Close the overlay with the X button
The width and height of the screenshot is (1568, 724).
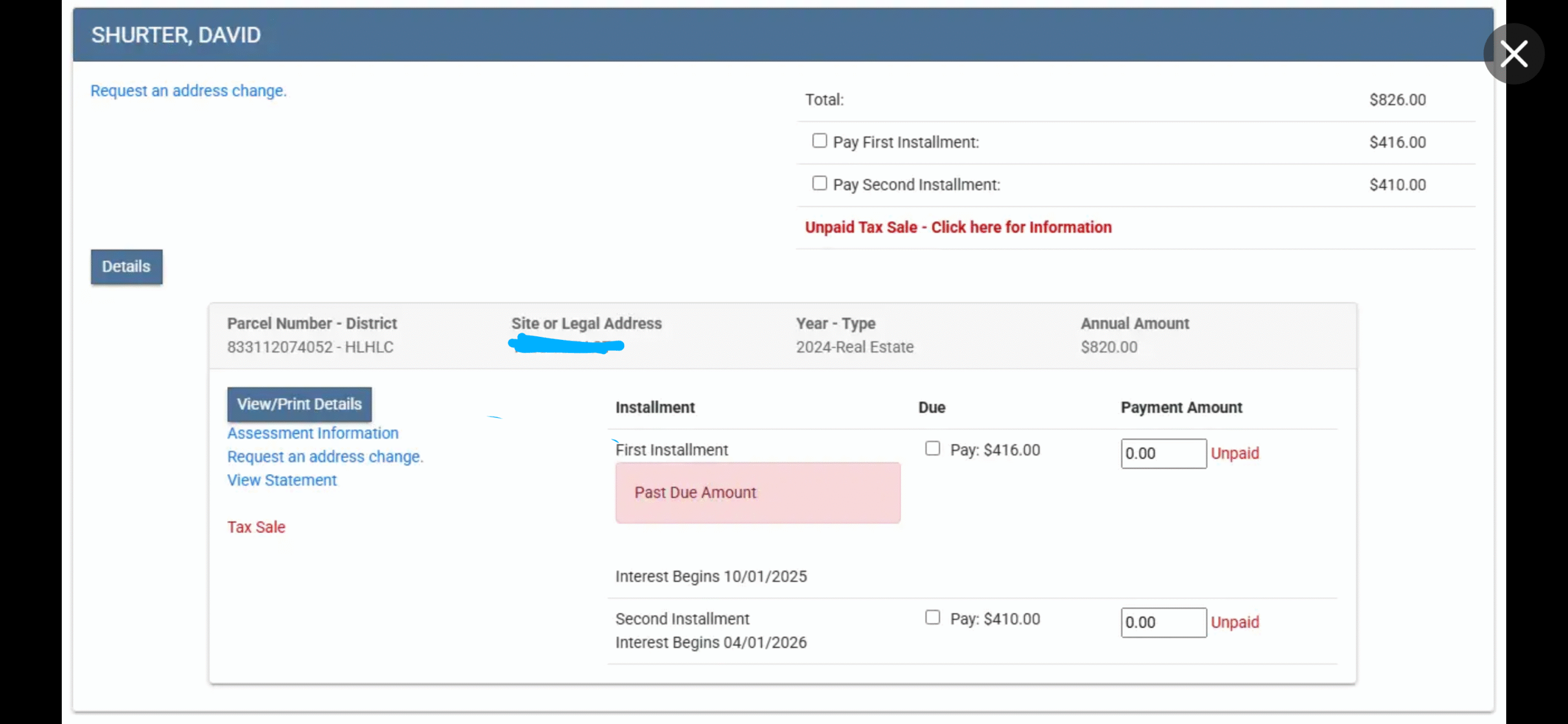pos(1513,54)
